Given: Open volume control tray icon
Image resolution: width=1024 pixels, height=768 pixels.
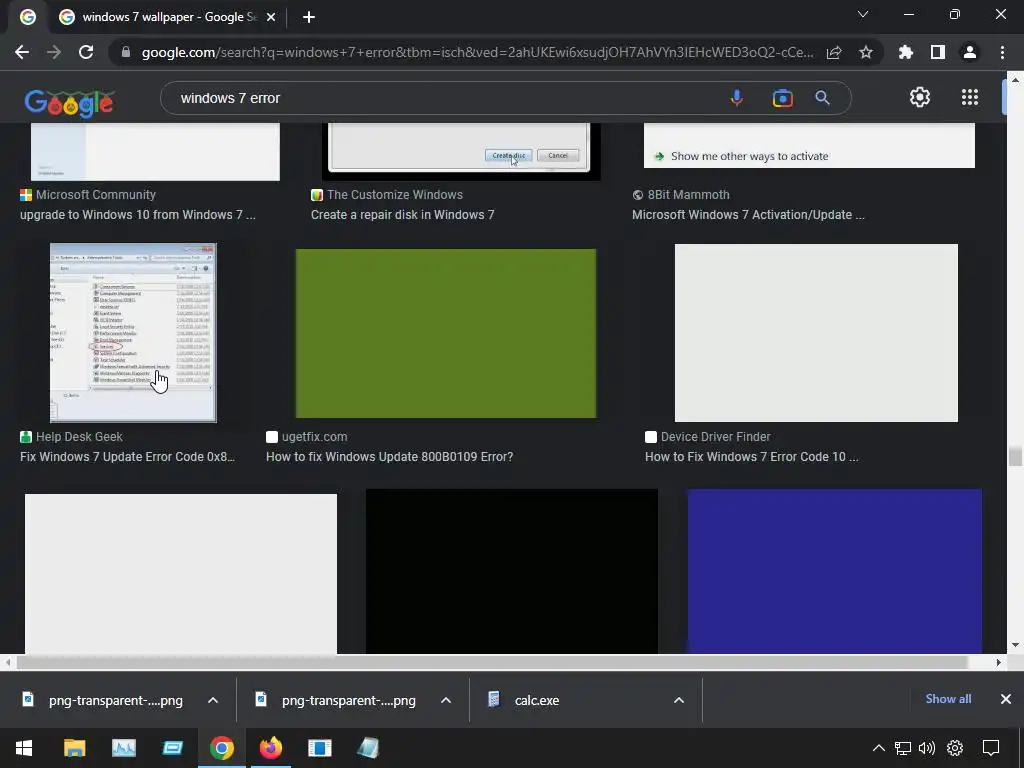Looking at the screenshot, I should click(927, 748).
